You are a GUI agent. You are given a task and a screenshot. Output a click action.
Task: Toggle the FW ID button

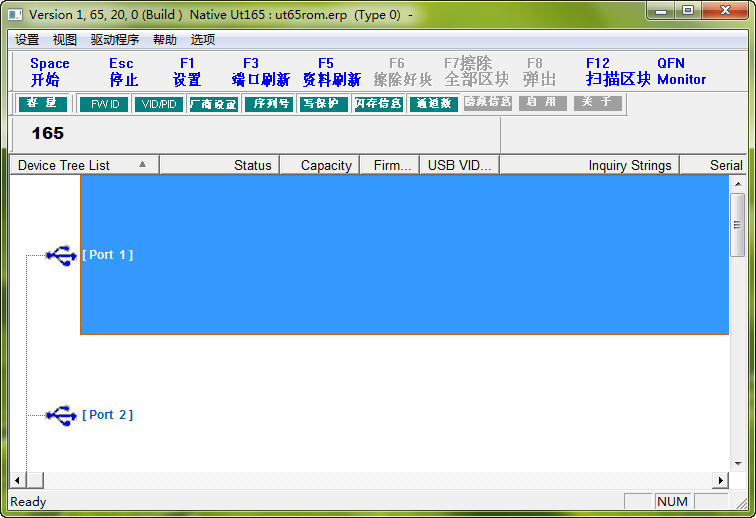point(103,104)
